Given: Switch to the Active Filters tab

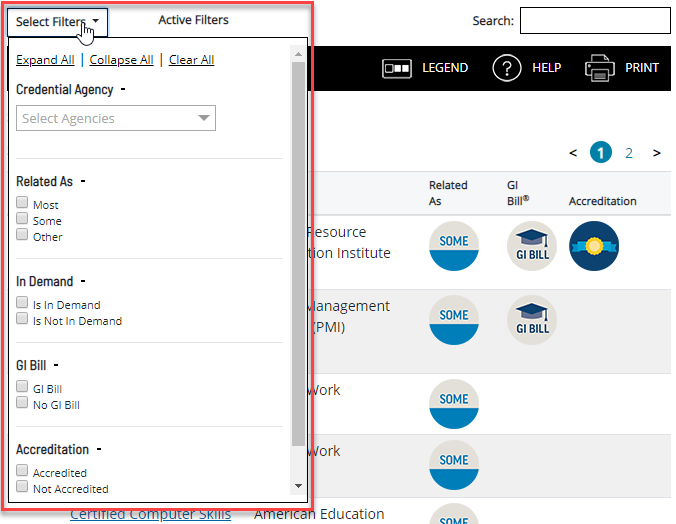Looking at the screenshot, I should [193, 20].
